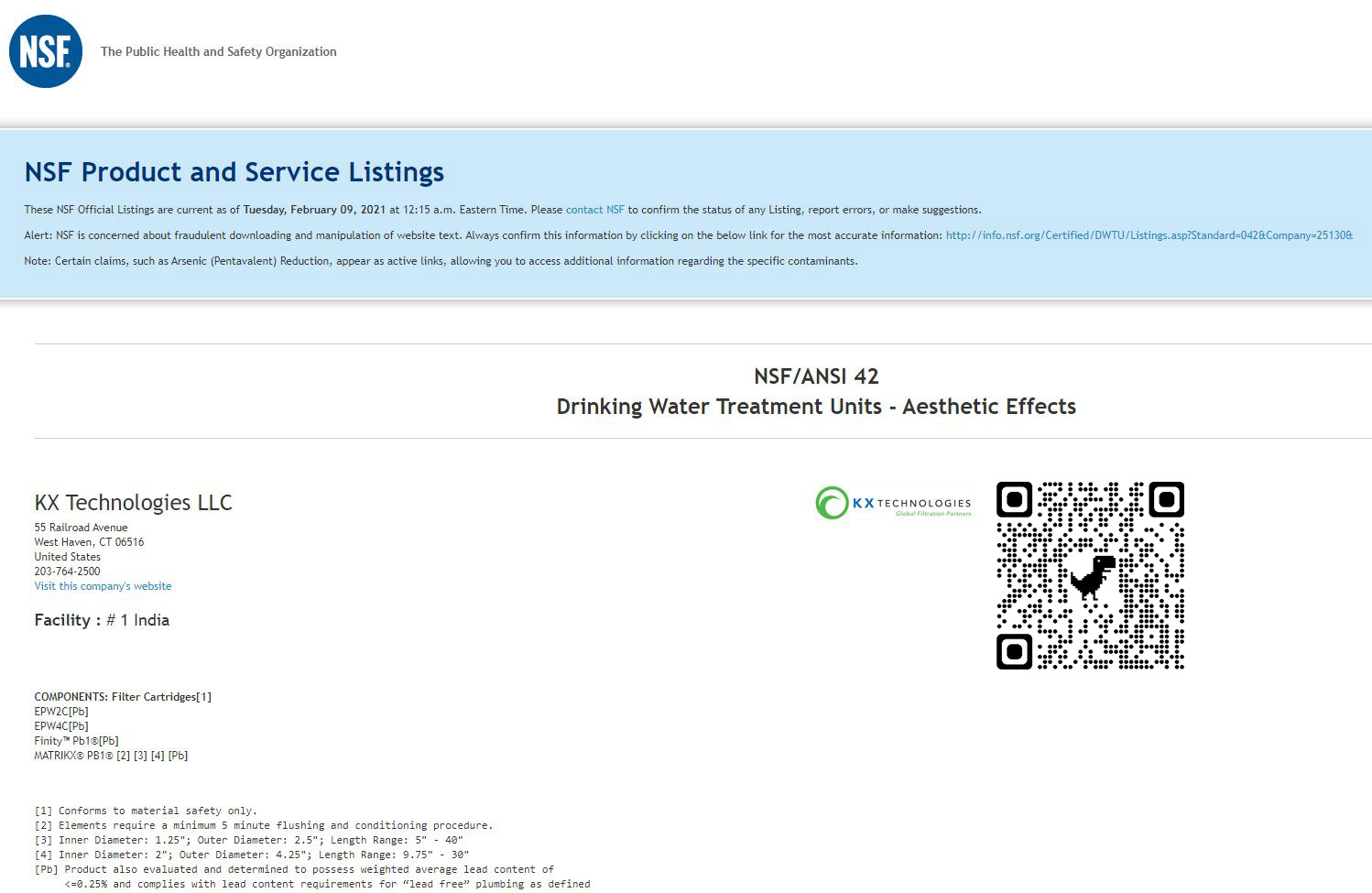Visit this company's website link
The width and height of the screenshot is (1372, 893).
pyautogui.click(x=103, y=586)
